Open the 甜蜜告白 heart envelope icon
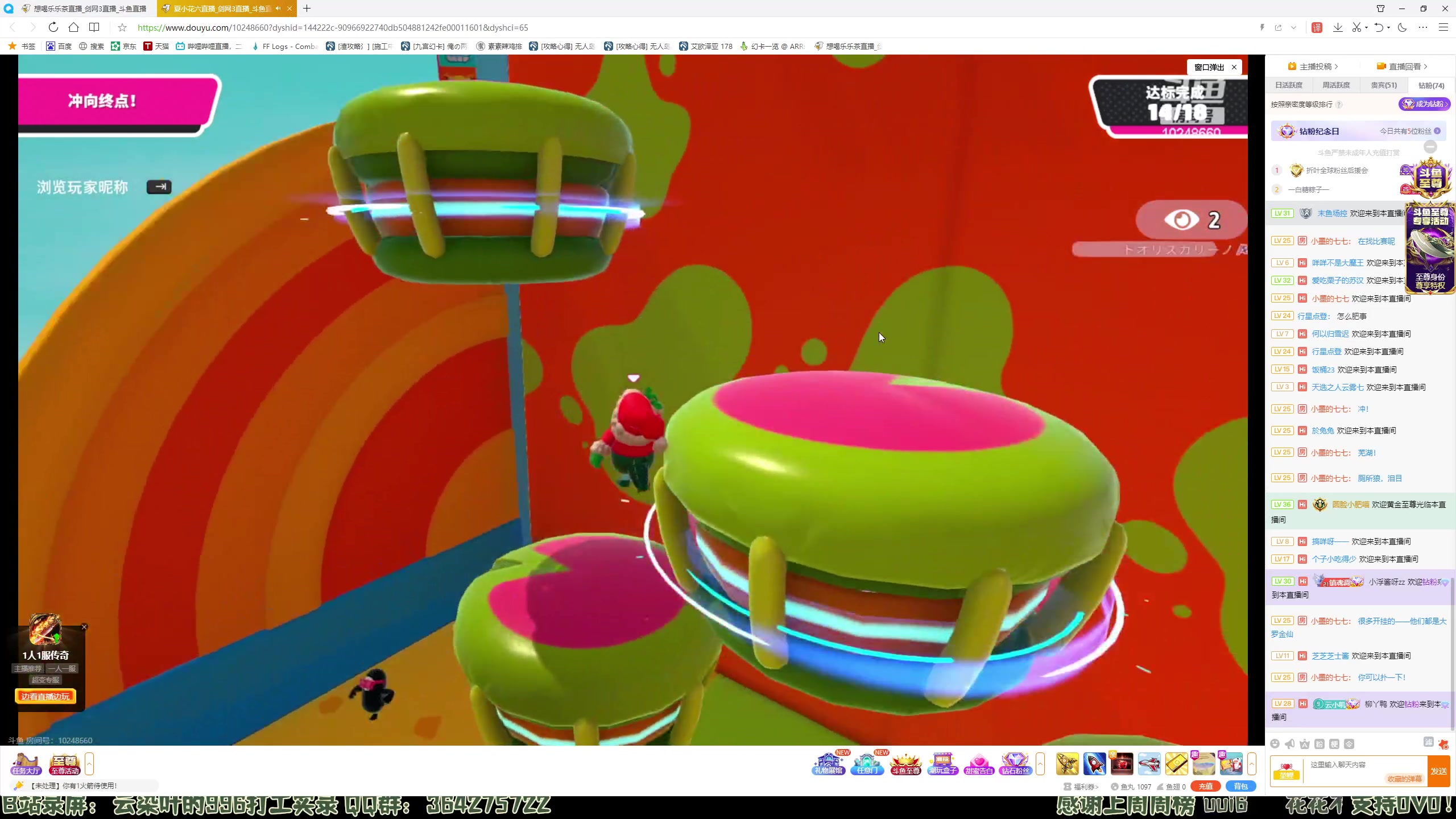 [x=979, y=763]
